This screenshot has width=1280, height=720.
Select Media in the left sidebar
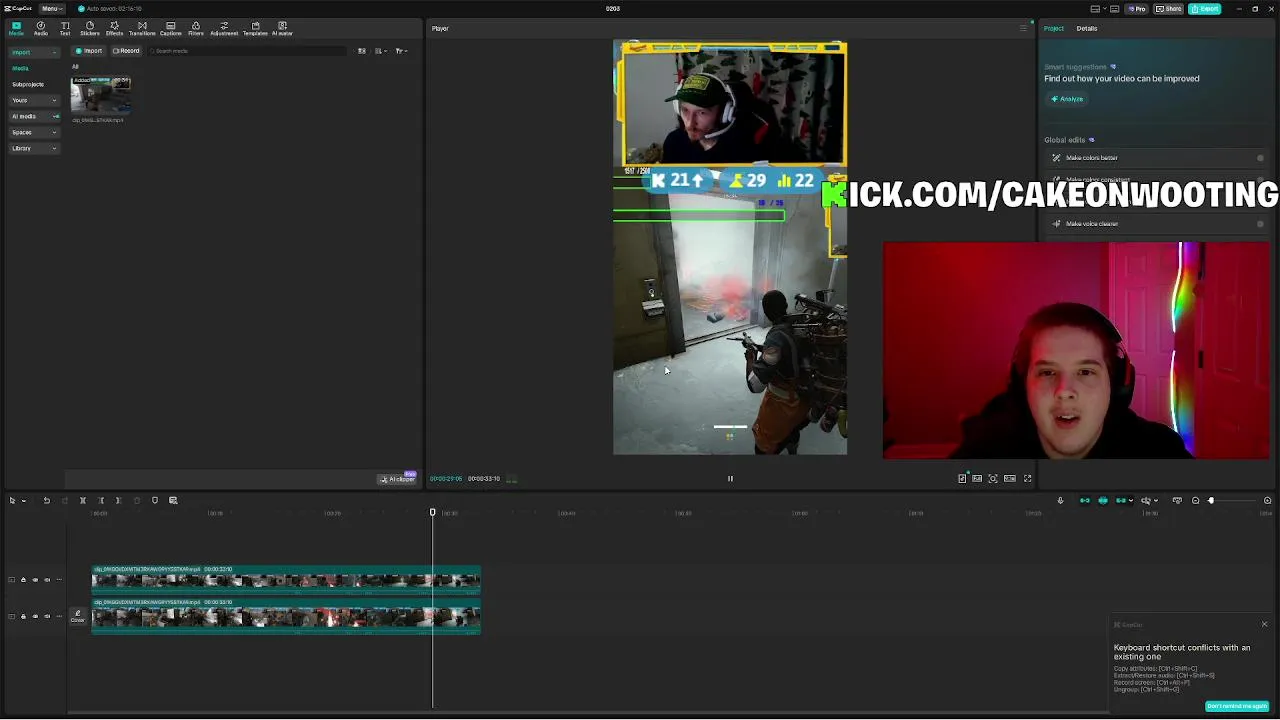tap(20, 68)
